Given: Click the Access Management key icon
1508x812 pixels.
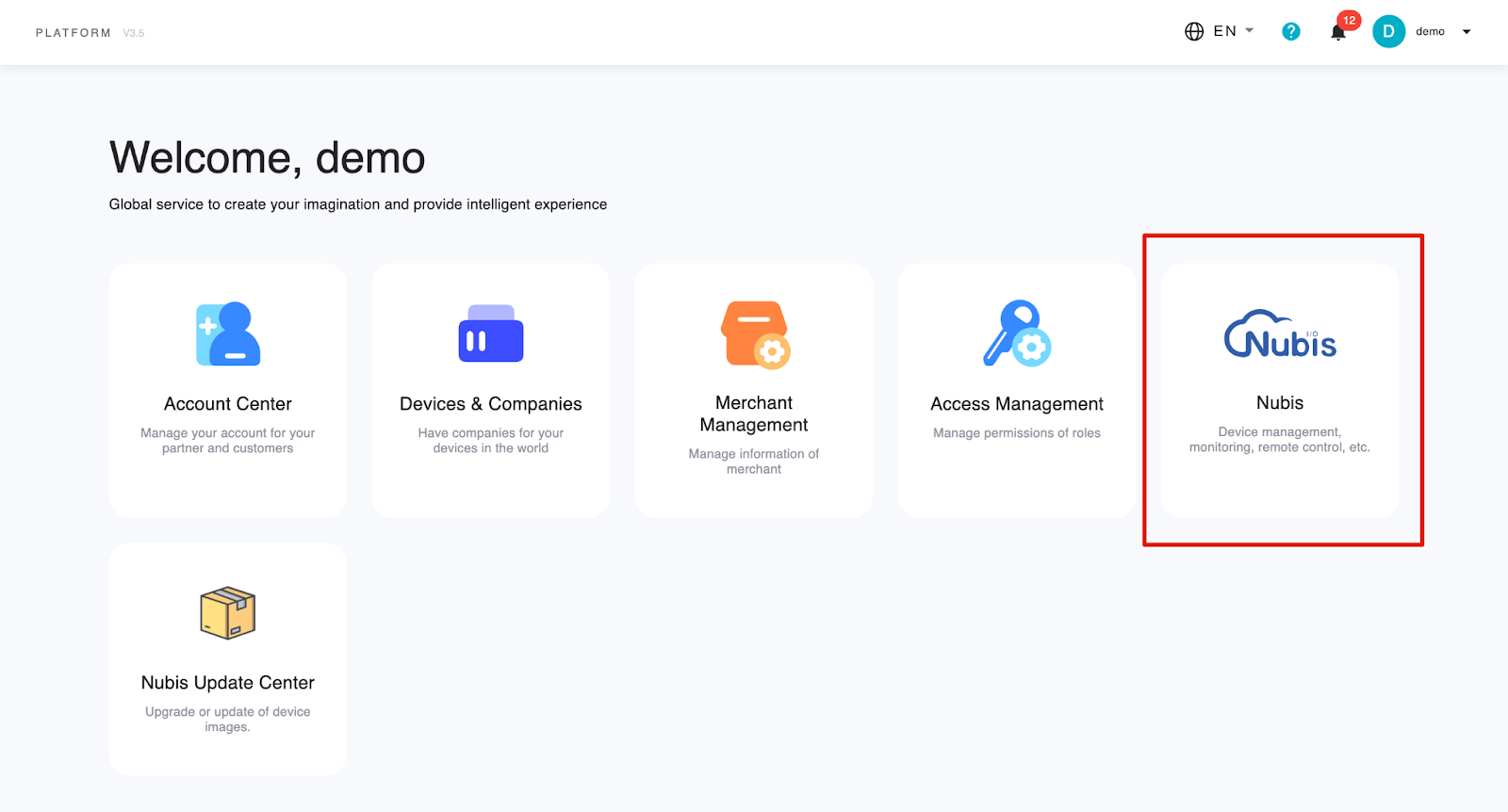Looking at the screenshot, I should [x=1017, y=333].
